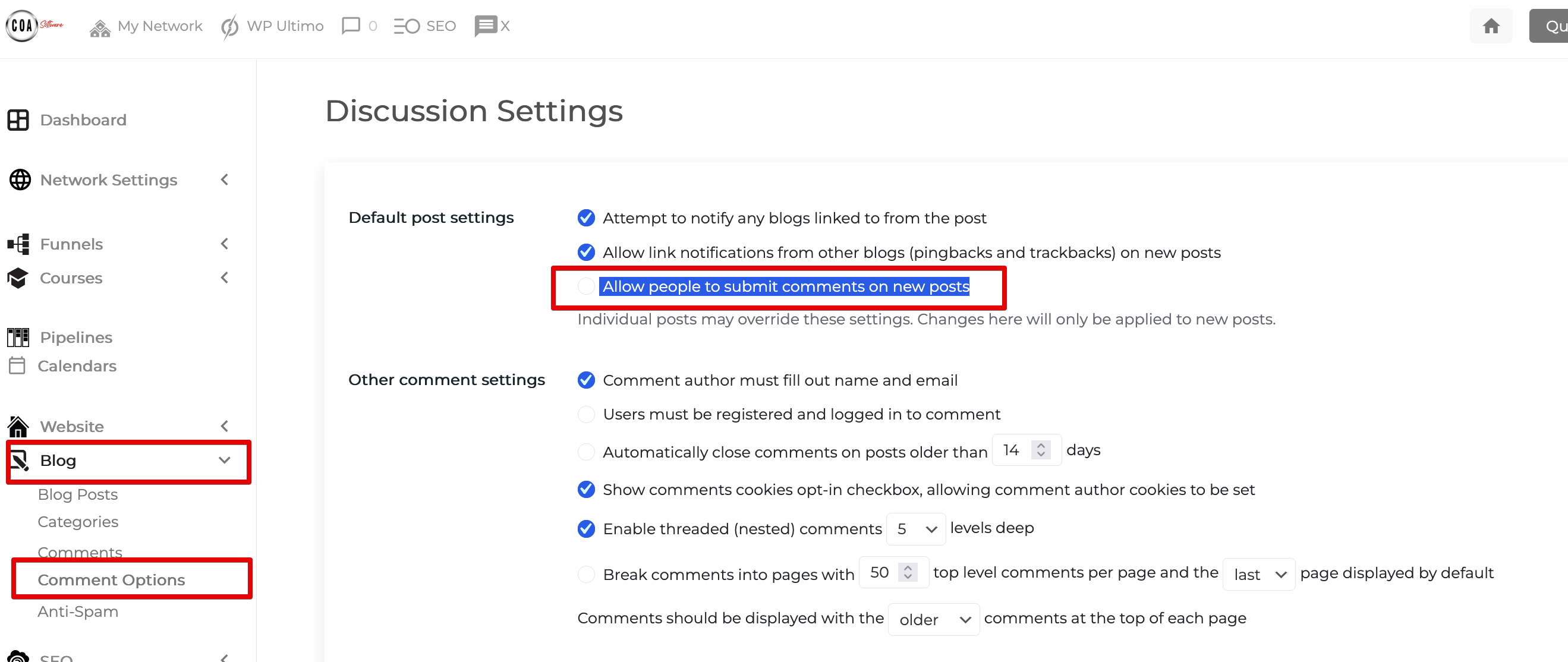Enable allowing people to submit comments on new posts
This screenshot has width=1568, height=662.
(585, 285)
